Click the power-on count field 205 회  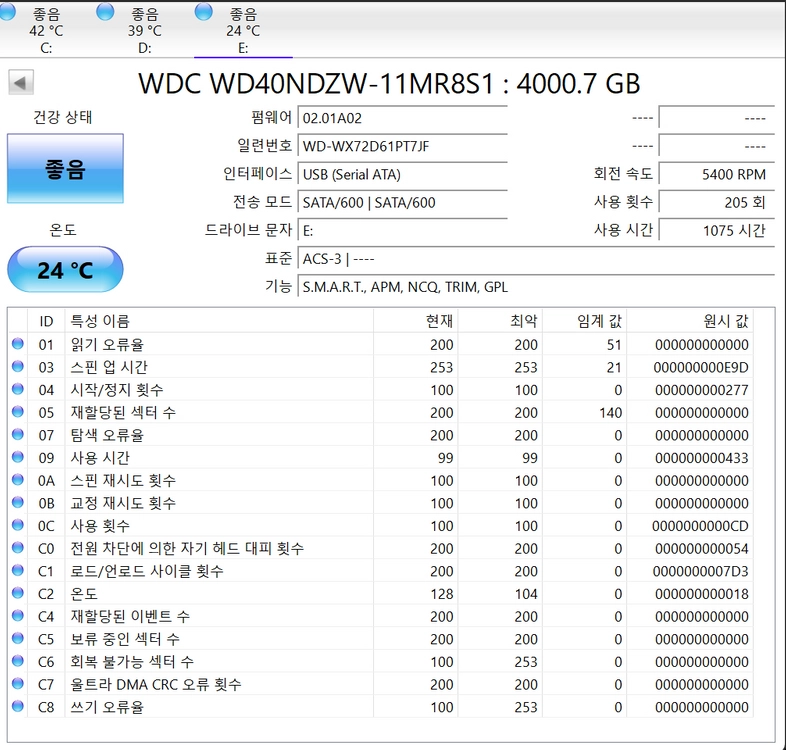(716, 203)
